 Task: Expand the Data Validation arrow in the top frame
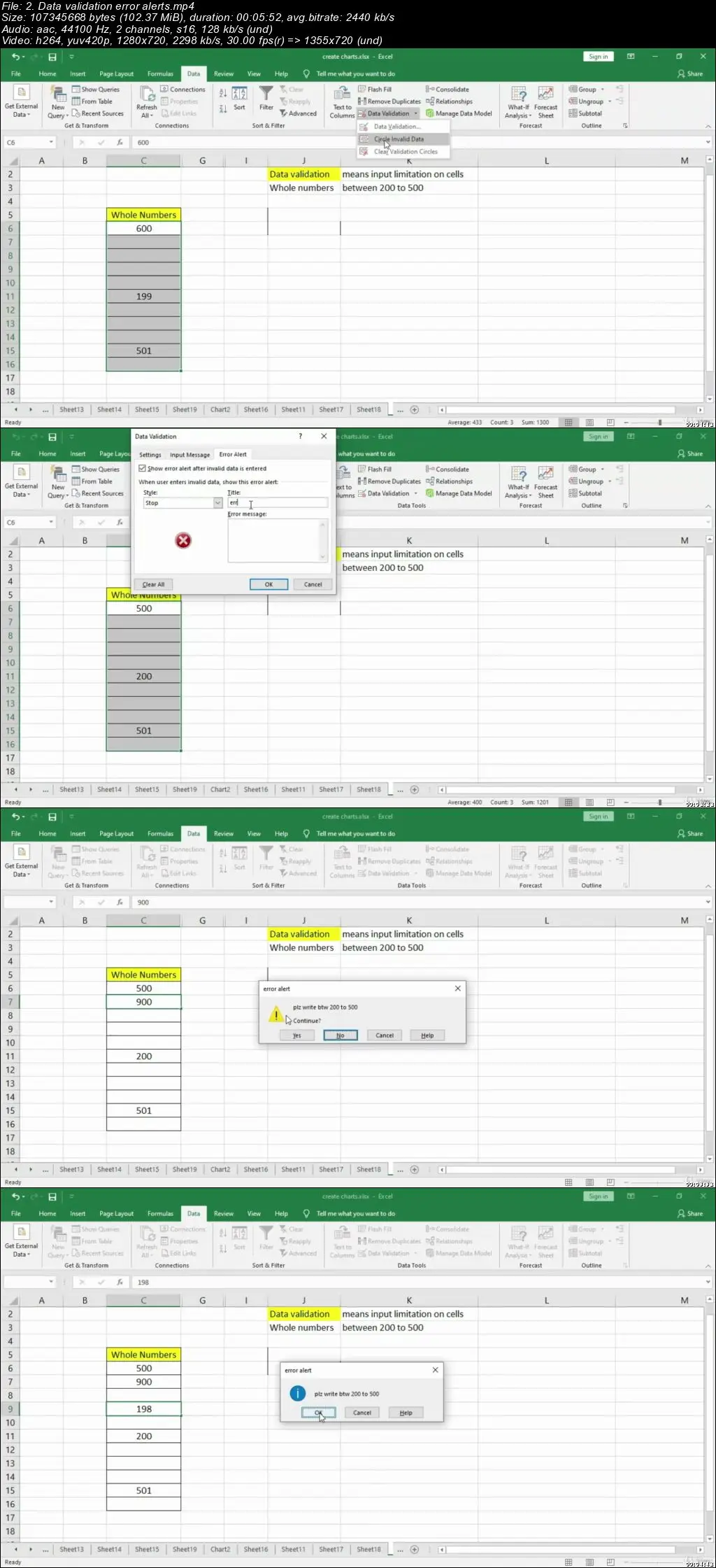coord(415,113)
